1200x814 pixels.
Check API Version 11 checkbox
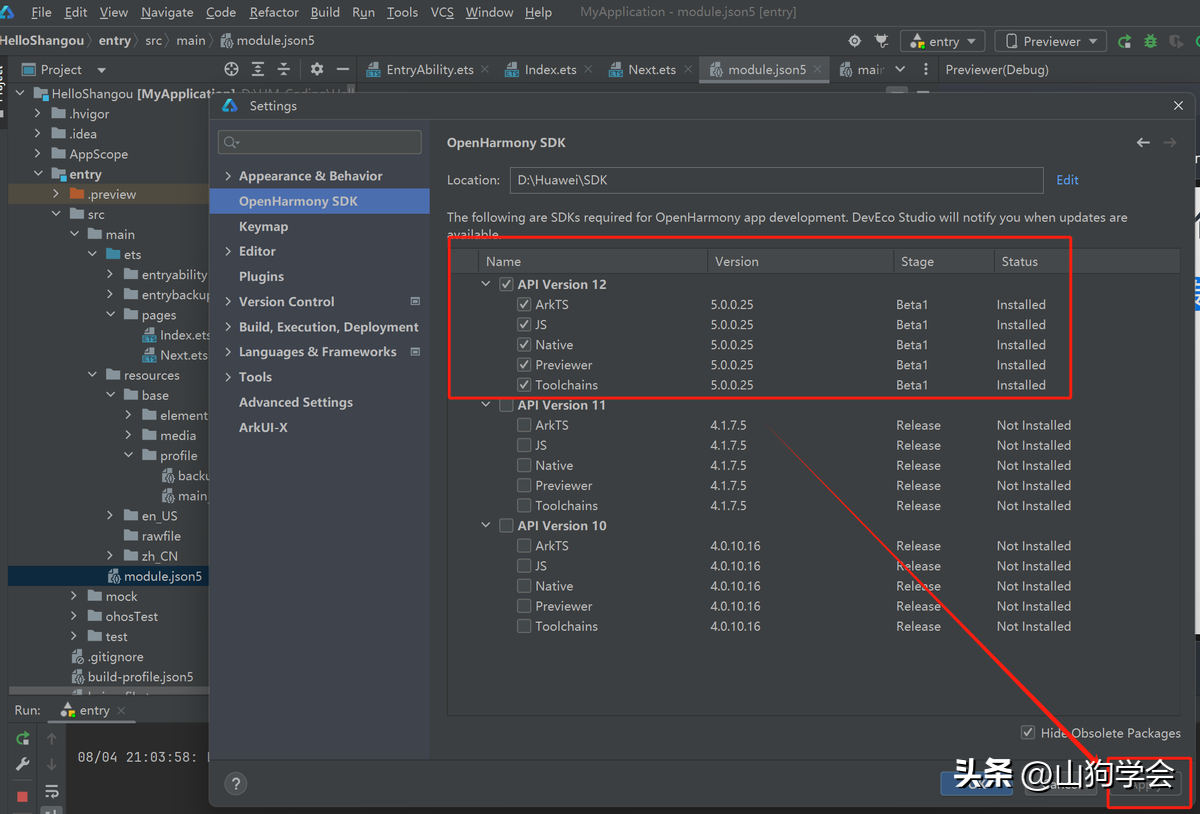pos(506,405)
